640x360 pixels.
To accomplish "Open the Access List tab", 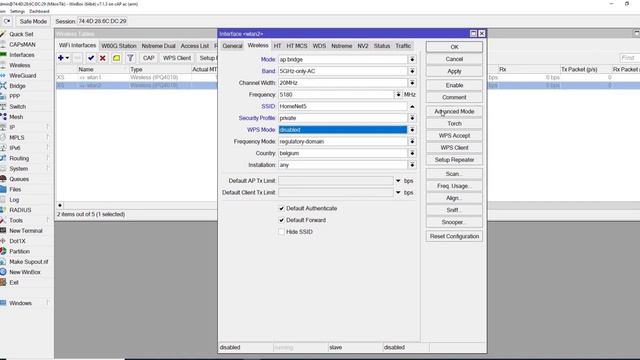I will (x=195, y=46).
